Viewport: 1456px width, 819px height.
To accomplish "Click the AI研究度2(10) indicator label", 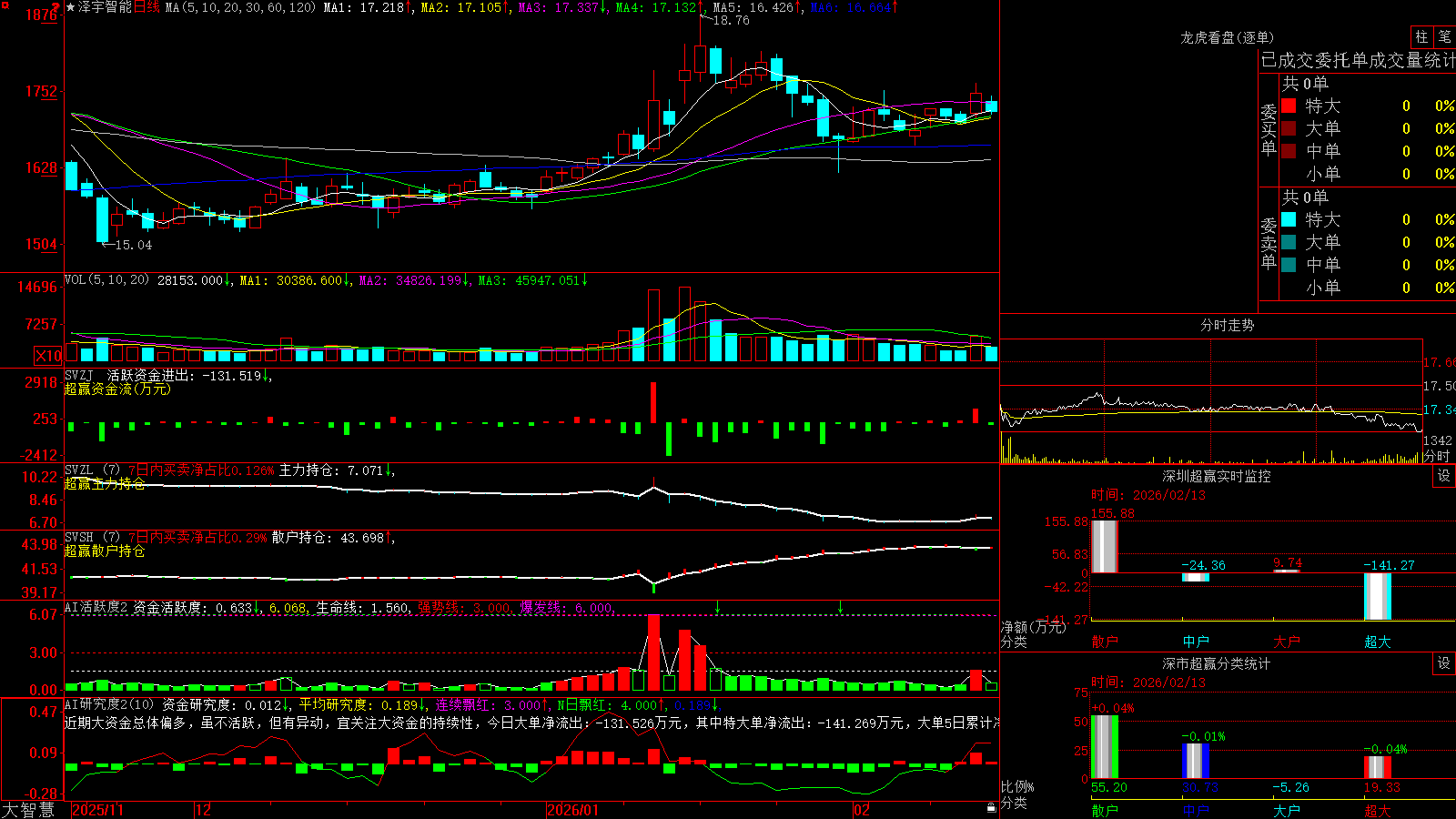I will [110, 704].
